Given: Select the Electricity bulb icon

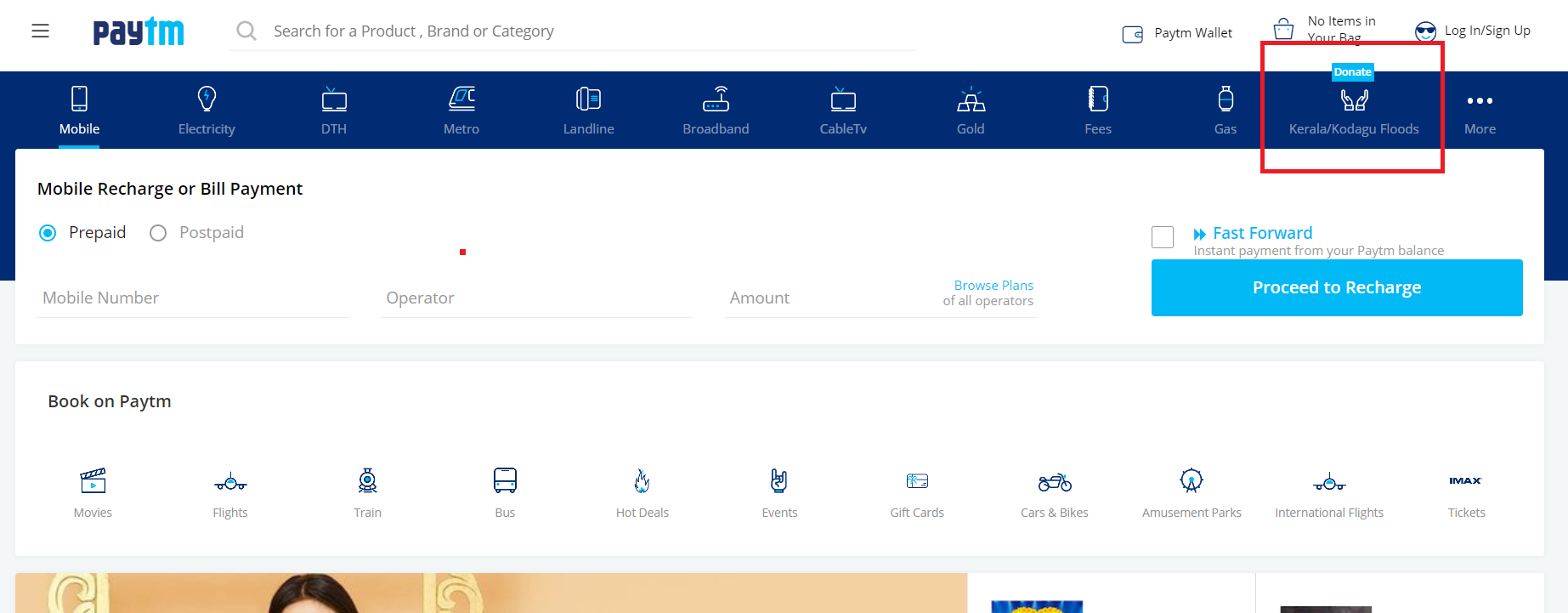Looking at the screenshot, I should (207, 99).
